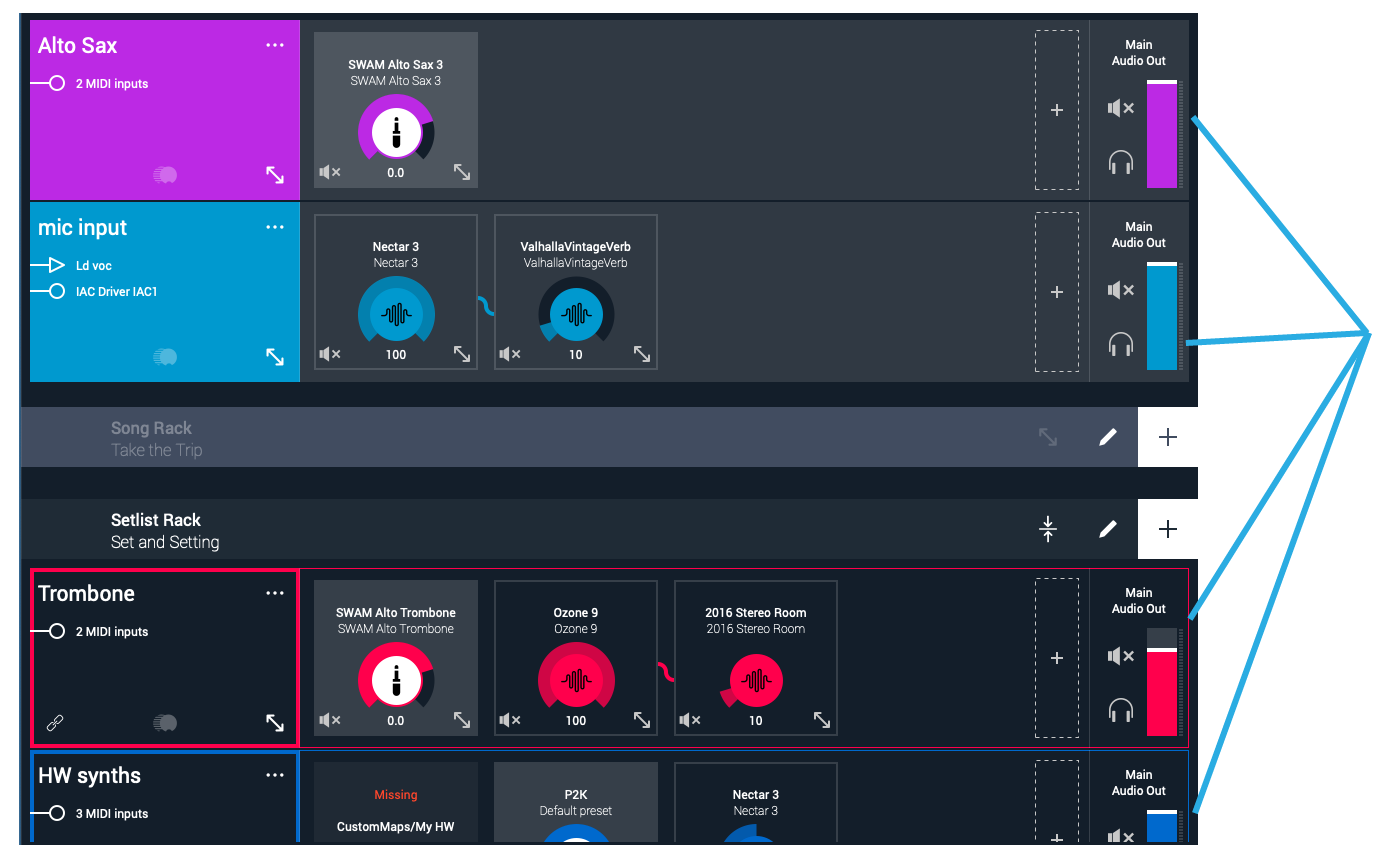Click the SWAM Alto Sax 3 instrument knob
Viewport: 1379px width, 853px height.
pyautogui.click(x=396, y=132)
